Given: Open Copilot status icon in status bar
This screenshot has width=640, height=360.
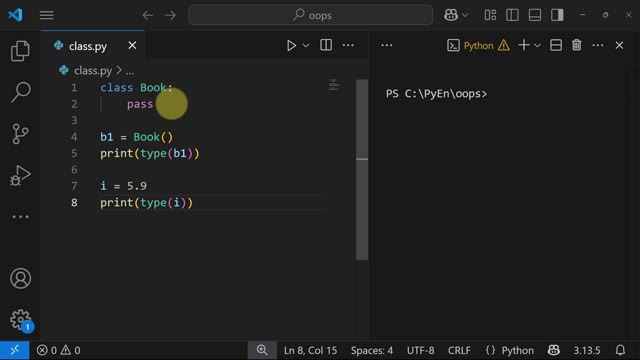Looking at the screenshot, I should click(553, 350).
